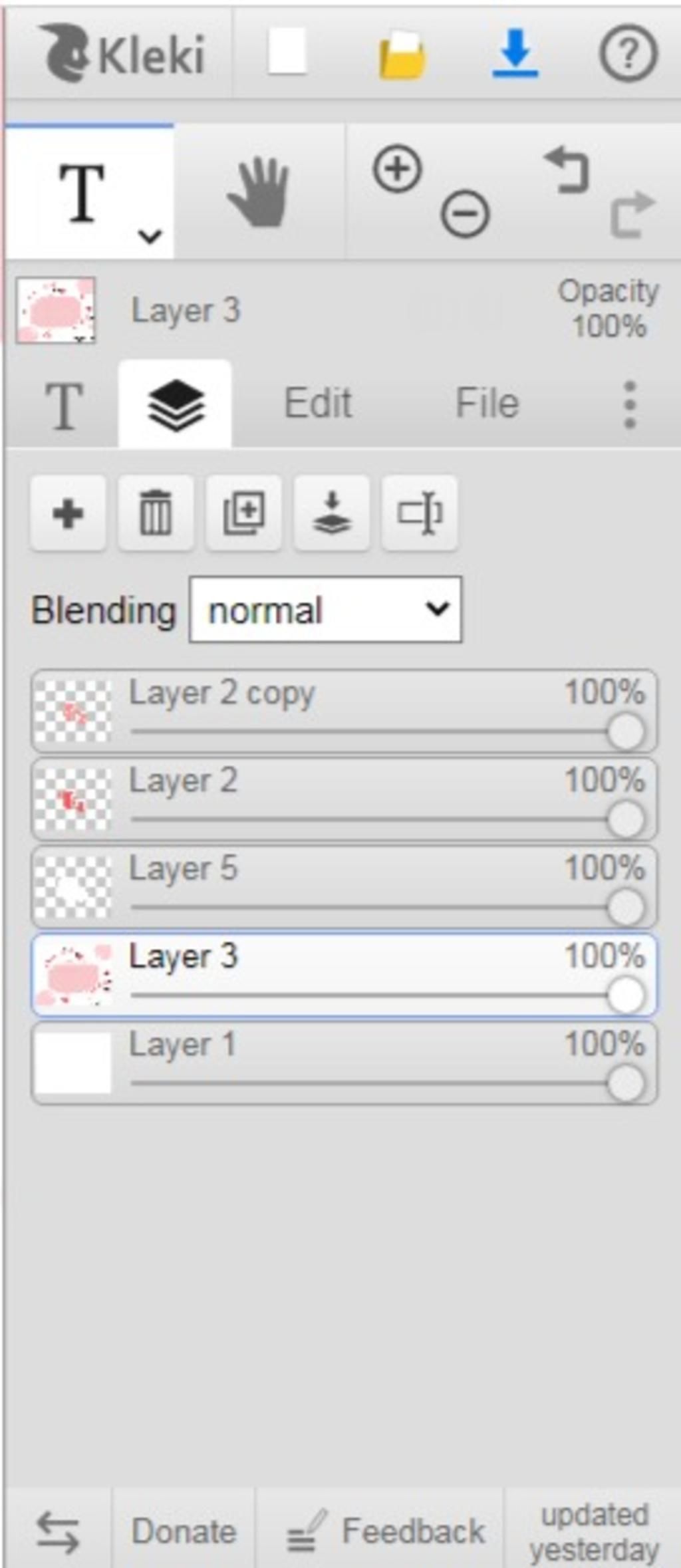
Task: Click the new image icon
Action: pyautogui.click(x=287, y=52)
